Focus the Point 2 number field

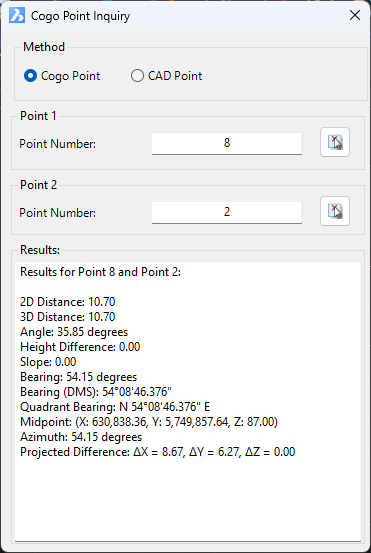[x=227, y=212]
